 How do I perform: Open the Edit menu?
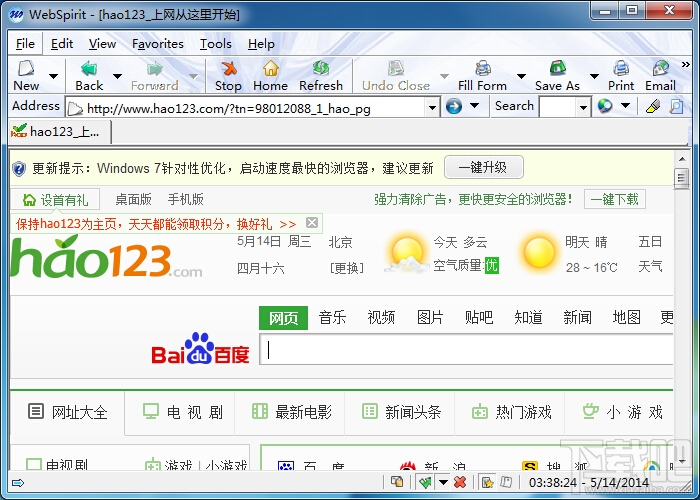pos(62,44)
